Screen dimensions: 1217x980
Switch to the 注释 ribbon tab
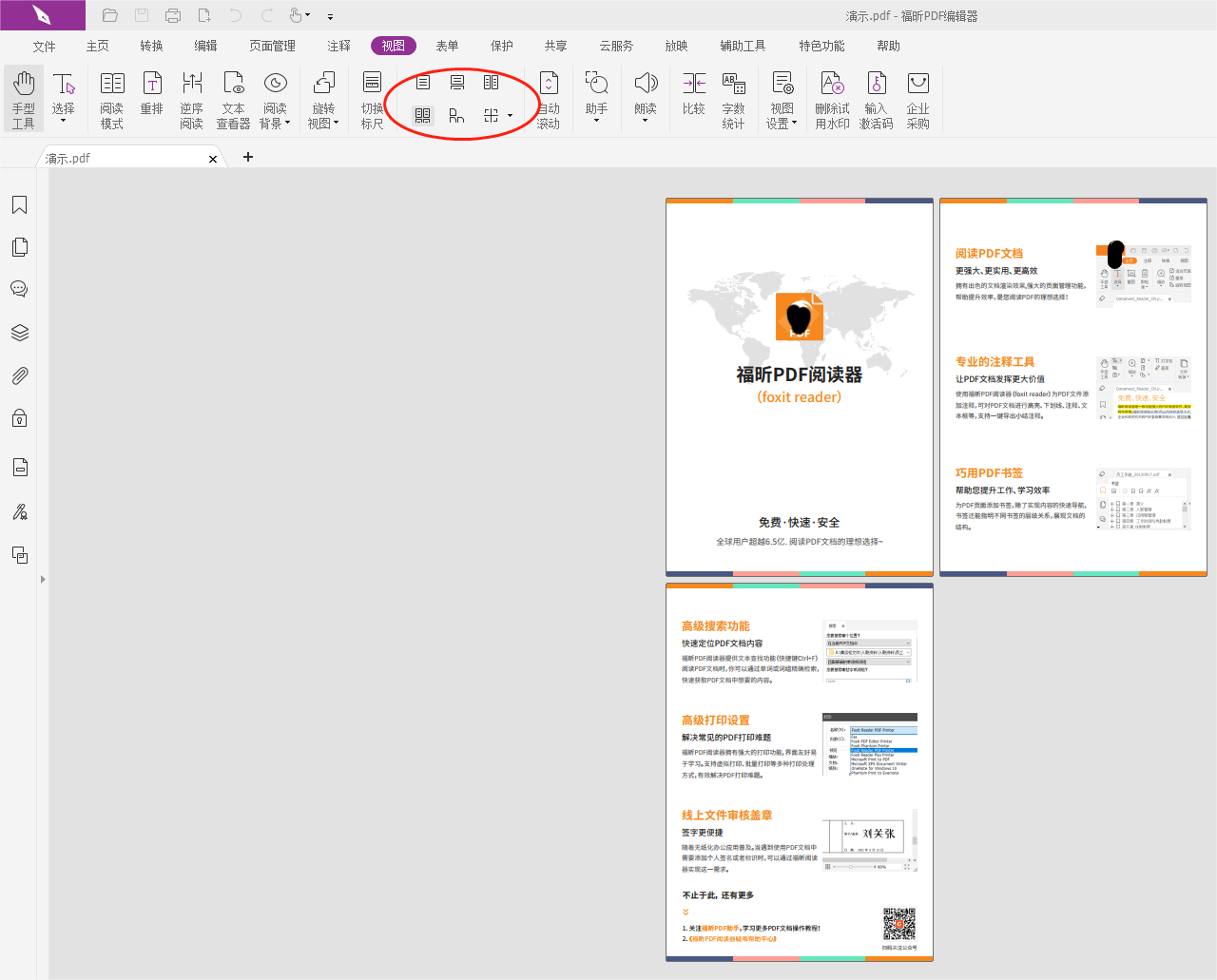338,46
